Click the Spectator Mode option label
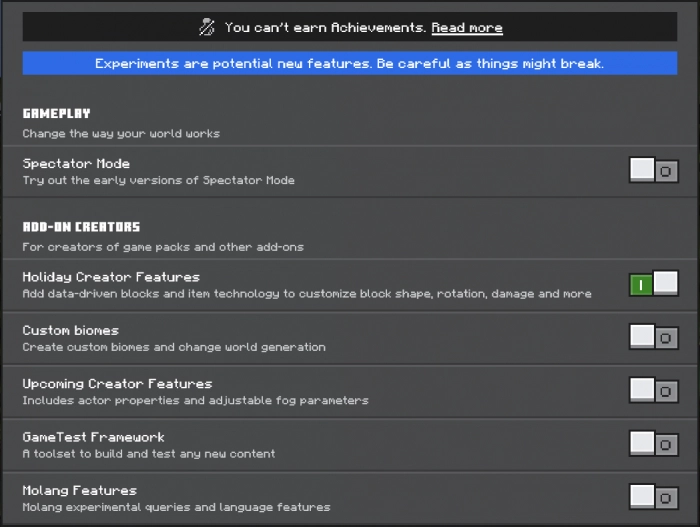Screen dimensions: 700x527 click(x=76, y=163)
